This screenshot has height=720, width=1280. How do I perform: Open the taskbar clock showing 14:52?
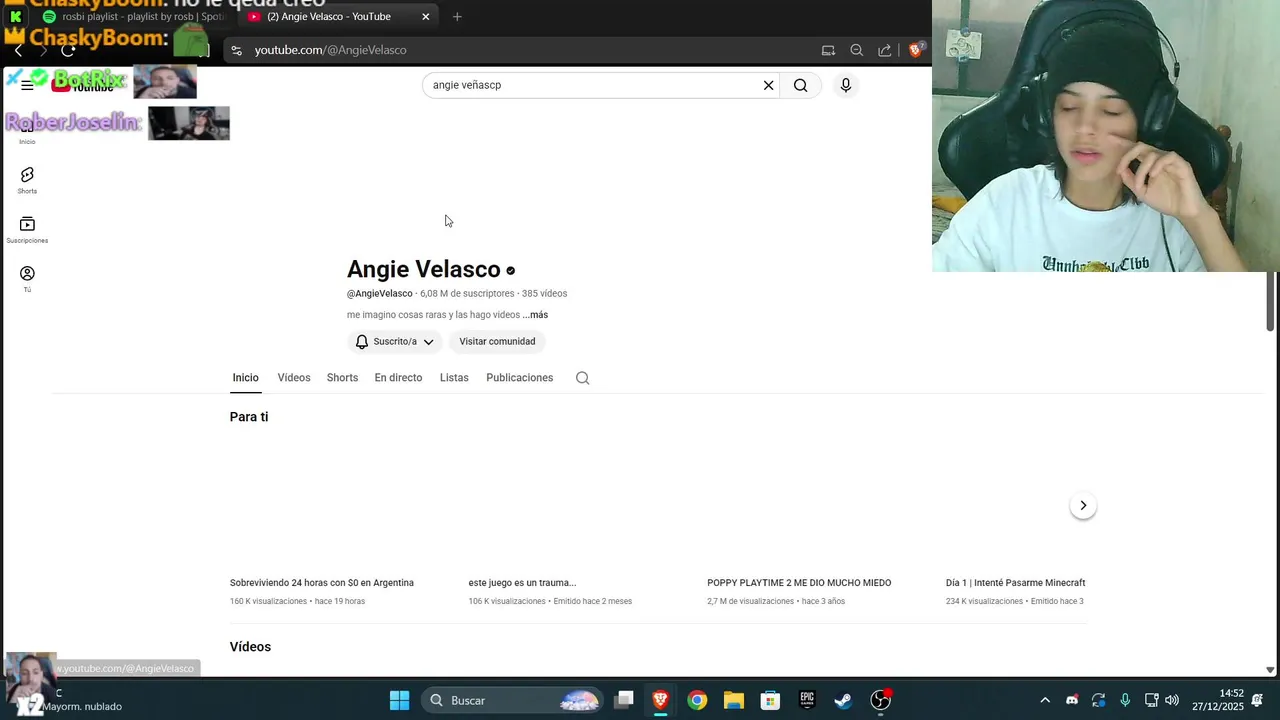click(1217, 700)
